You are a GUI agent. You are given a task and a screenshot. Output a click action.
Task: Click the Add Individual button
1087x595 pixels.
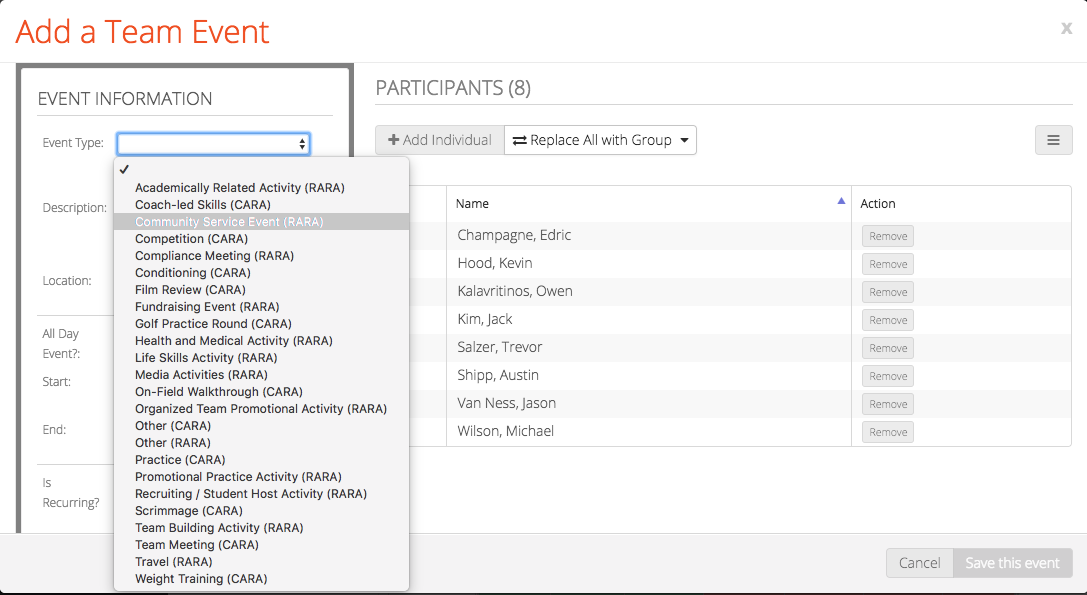click(x=440, y=140)
